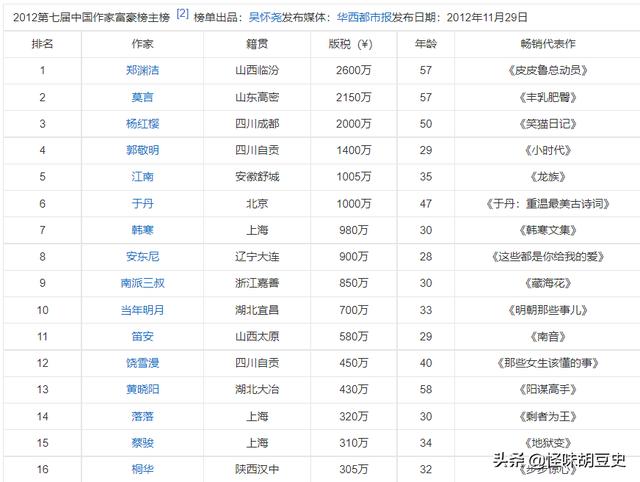
Task: Select the hometown cell 浙江嘉善
Action: (257, 283)
